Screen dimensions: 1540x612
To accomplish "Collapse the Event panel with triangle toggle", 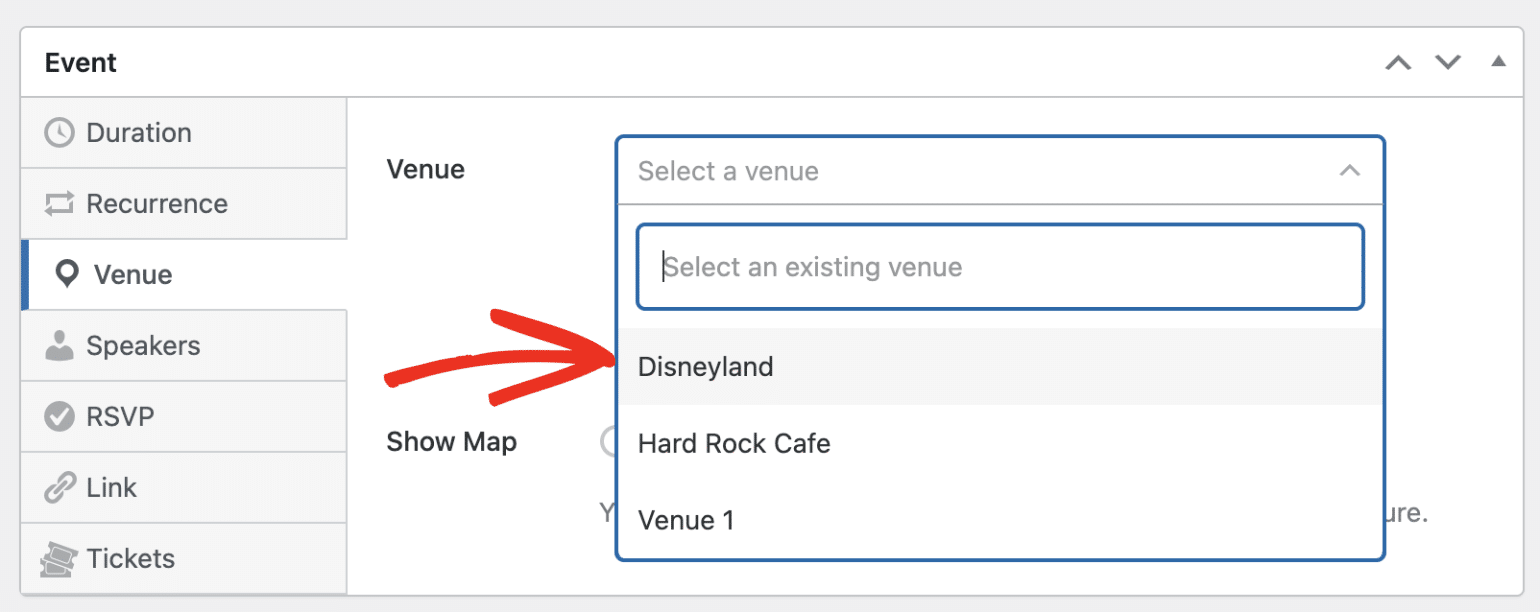I will pyautogui.click(x=1498, y=62).
